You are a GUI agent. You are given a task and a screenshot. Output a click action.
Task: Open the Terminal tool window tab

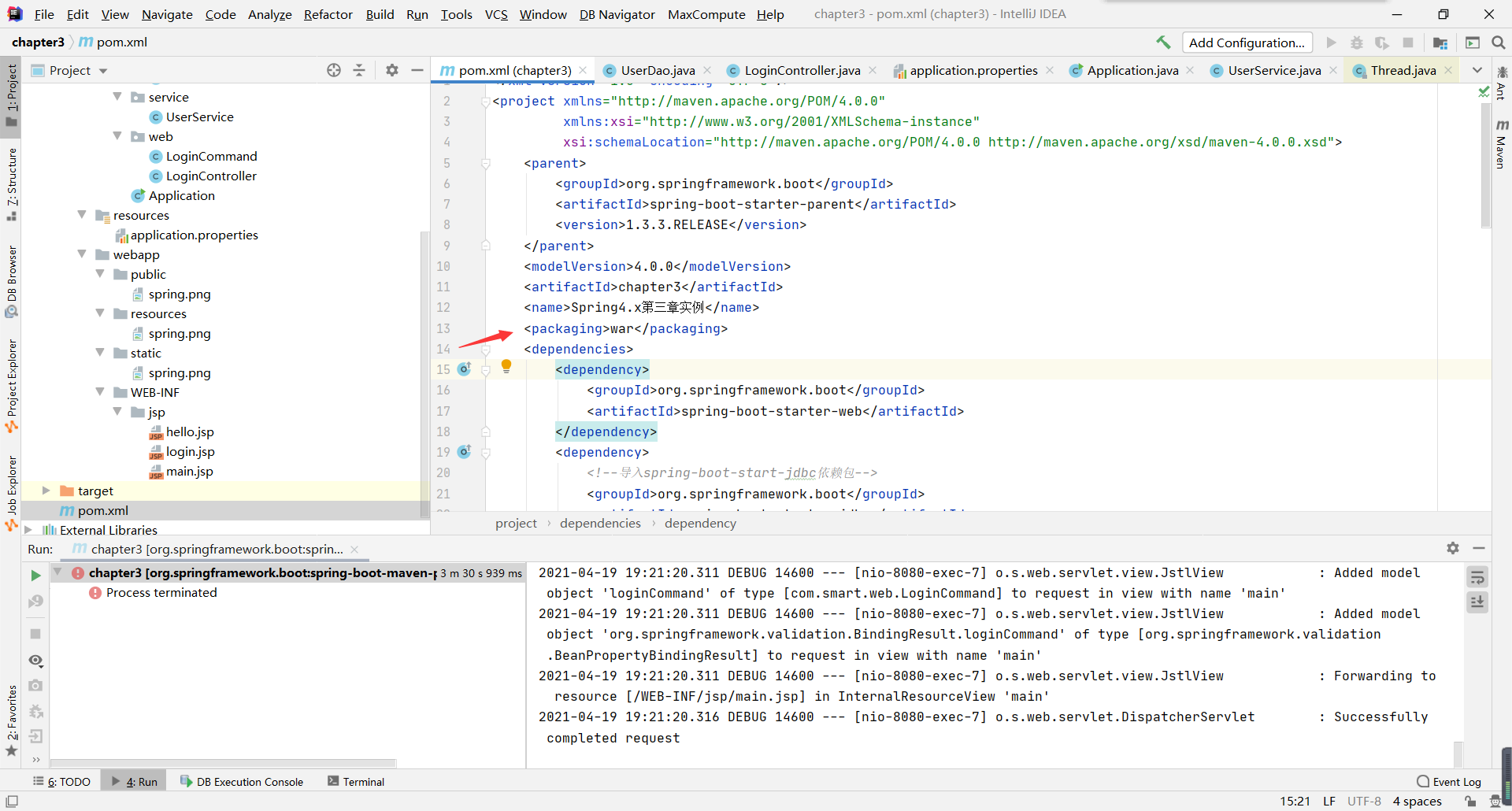point(356,782)
